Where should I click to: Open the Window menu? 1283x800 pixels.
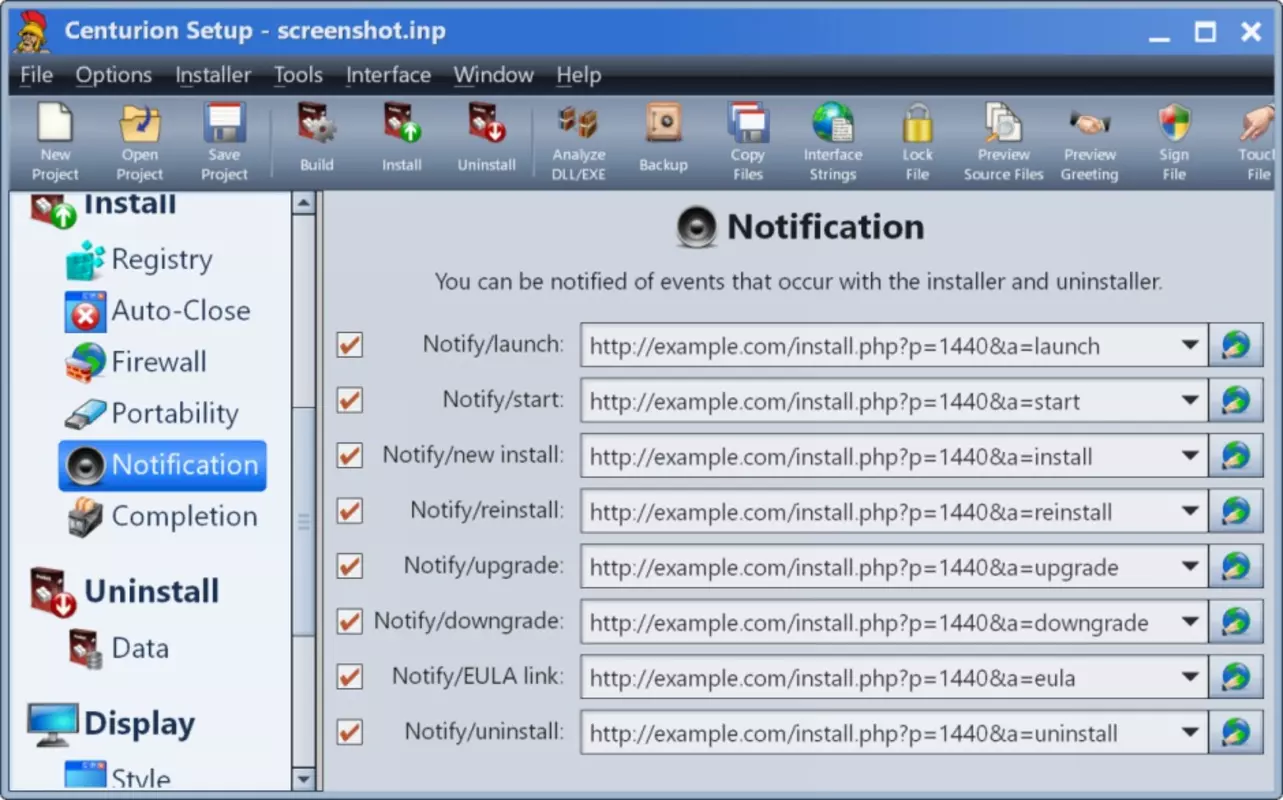(493, 75)
